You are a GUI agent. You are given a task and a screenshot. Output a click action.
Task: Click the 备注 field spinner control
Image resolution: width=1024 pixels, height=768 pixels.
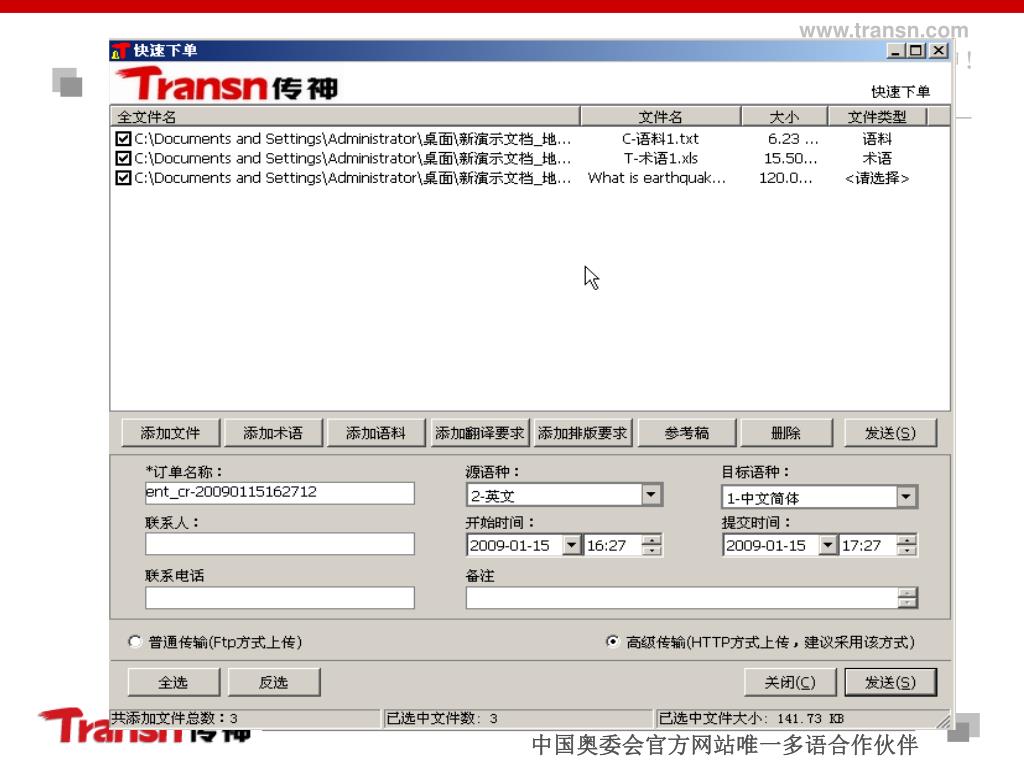tap(908, 598)
